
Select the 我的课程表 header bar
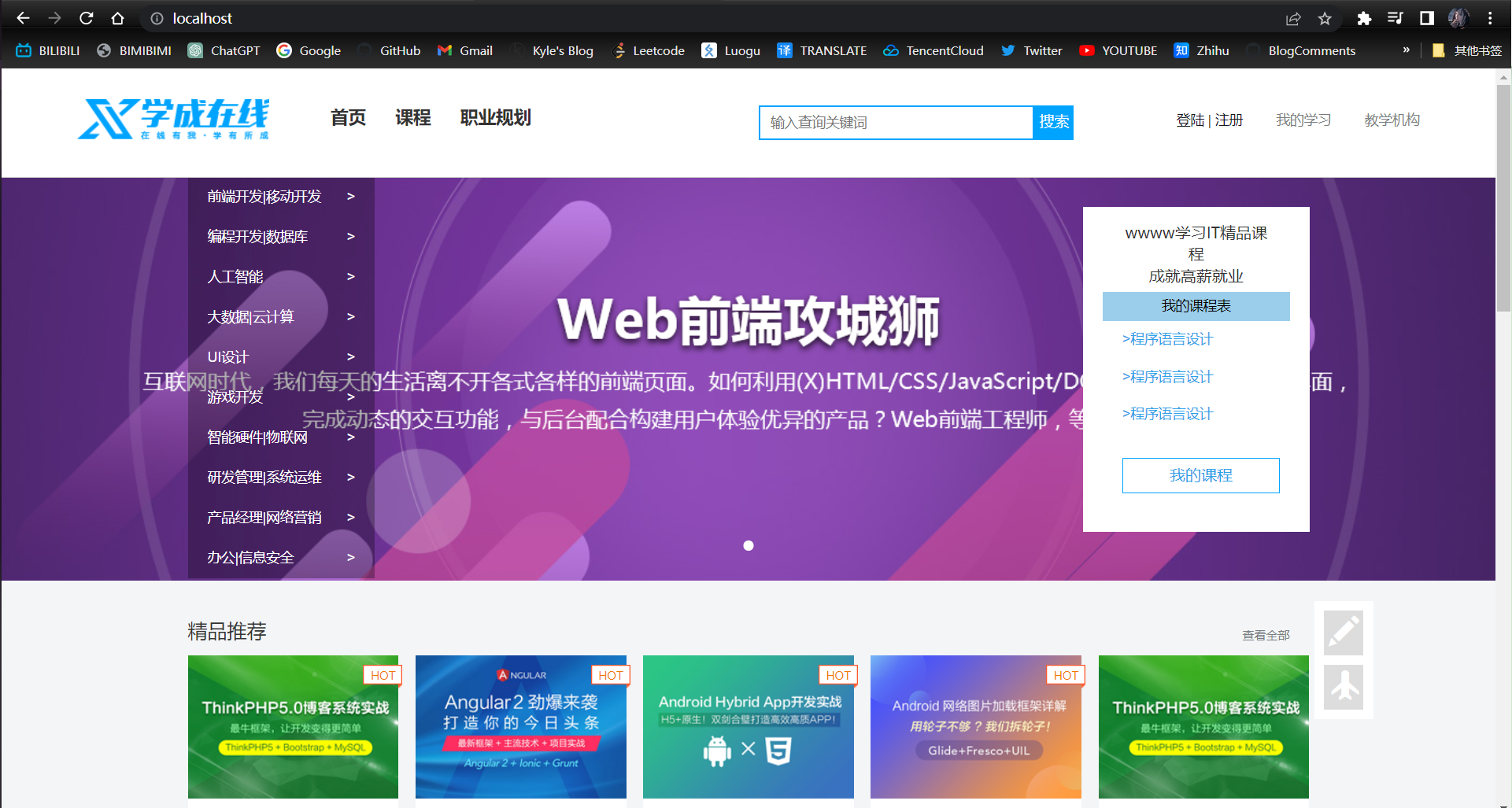tap(1196, 306)
